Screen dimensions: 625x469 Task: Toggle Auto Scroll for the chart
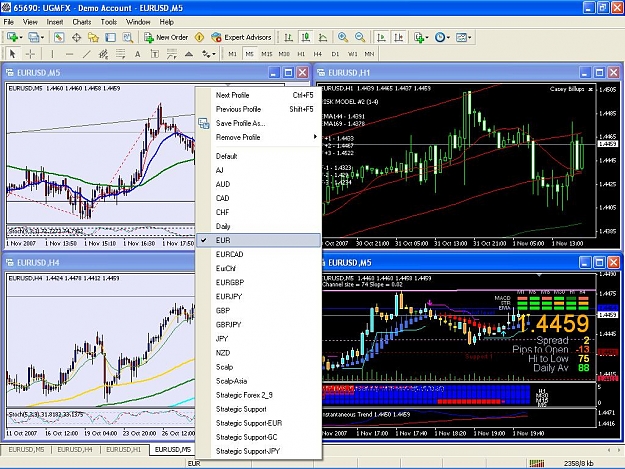point(381,37)
